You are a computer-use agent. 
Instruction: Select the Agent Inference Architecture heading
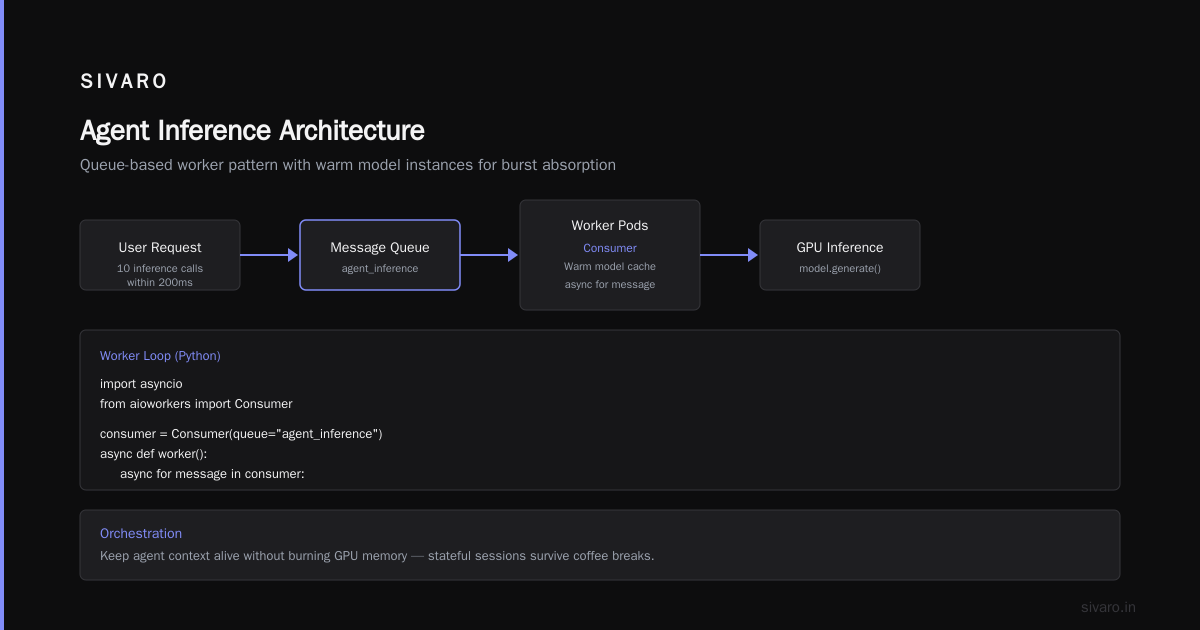252,131
